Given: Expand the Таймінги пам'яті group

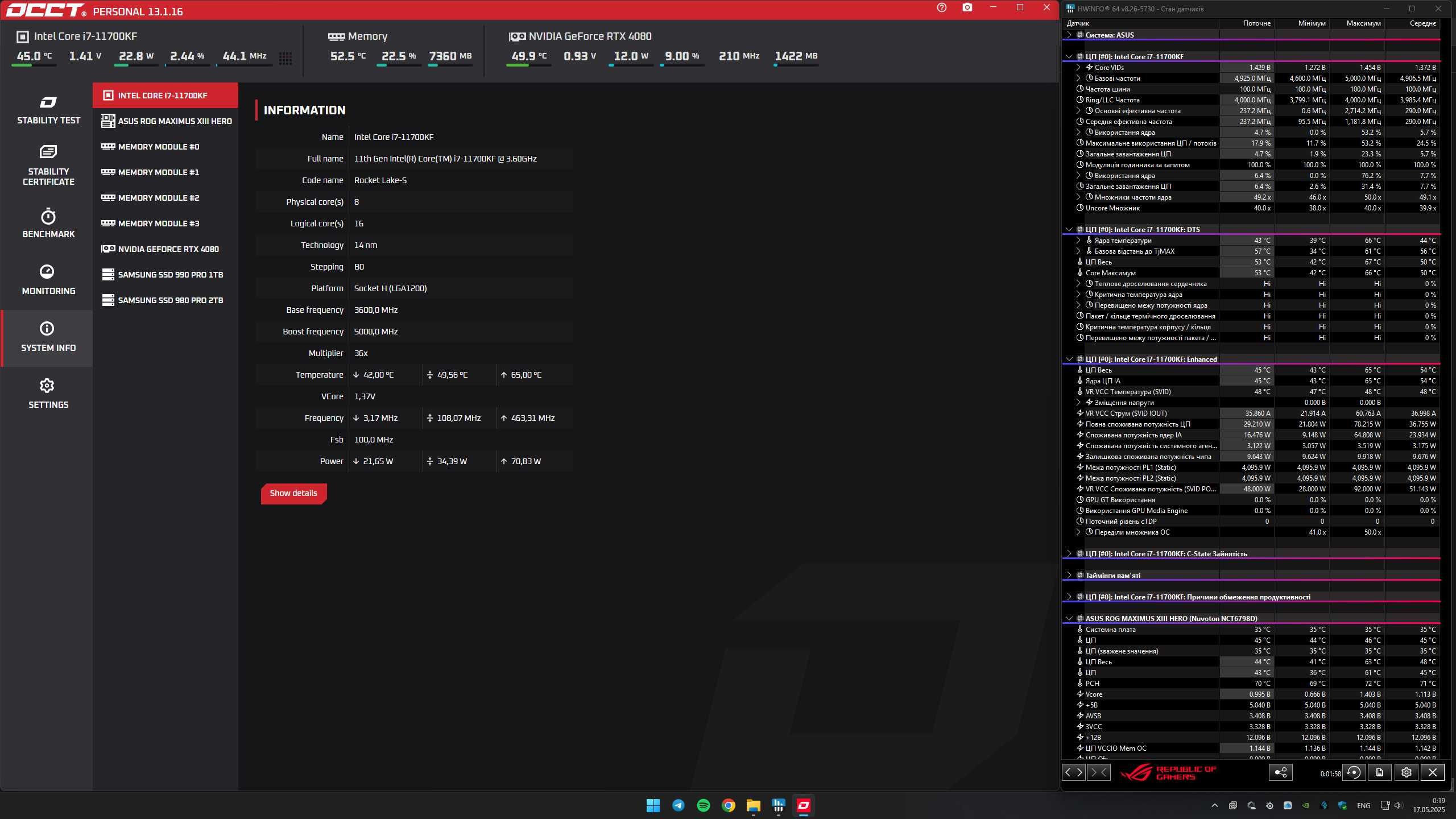Looking at the screenshot, I should pyautogui.click(x=1069, y=576).
